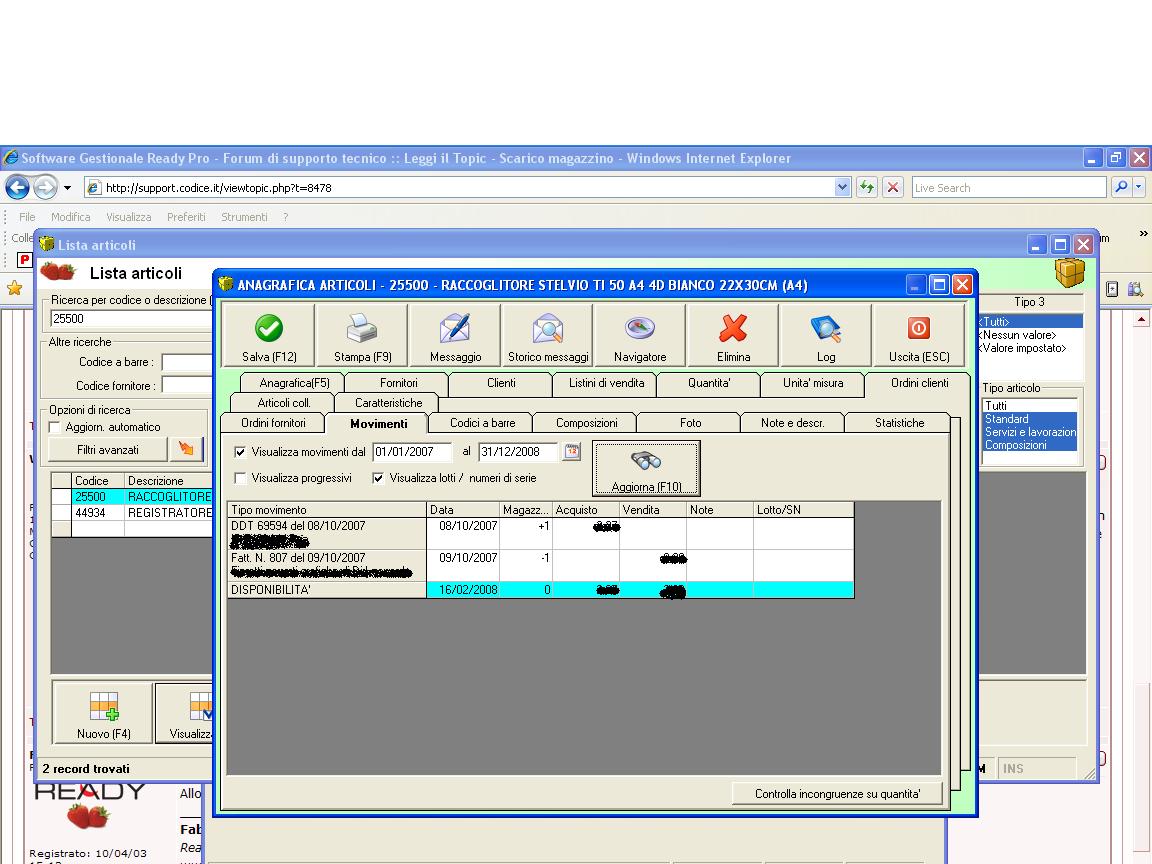Click the Salva (F12) green checkmark button

click(268, 335)
